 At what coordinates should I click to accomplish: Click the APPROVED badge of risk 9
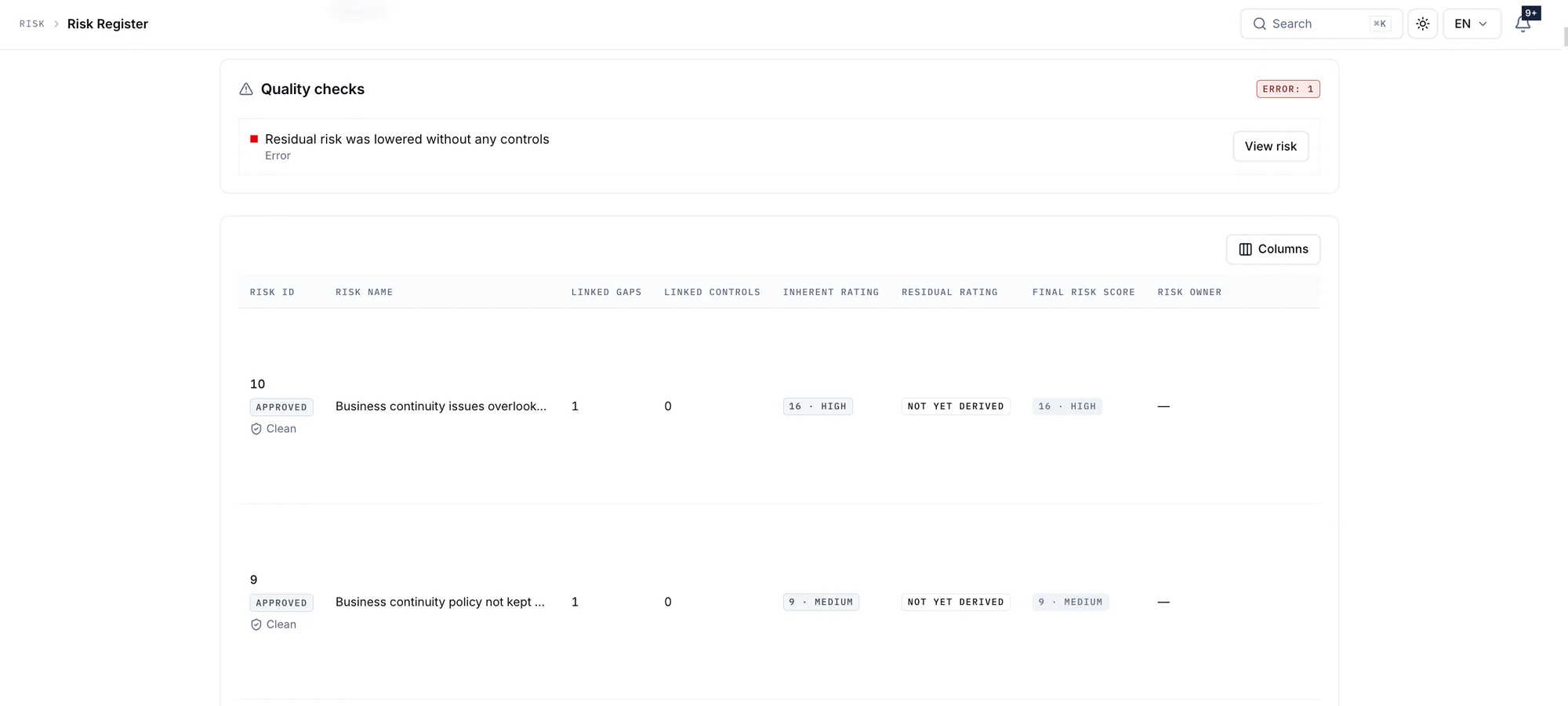pyautogui.click(x=281, y=602)
